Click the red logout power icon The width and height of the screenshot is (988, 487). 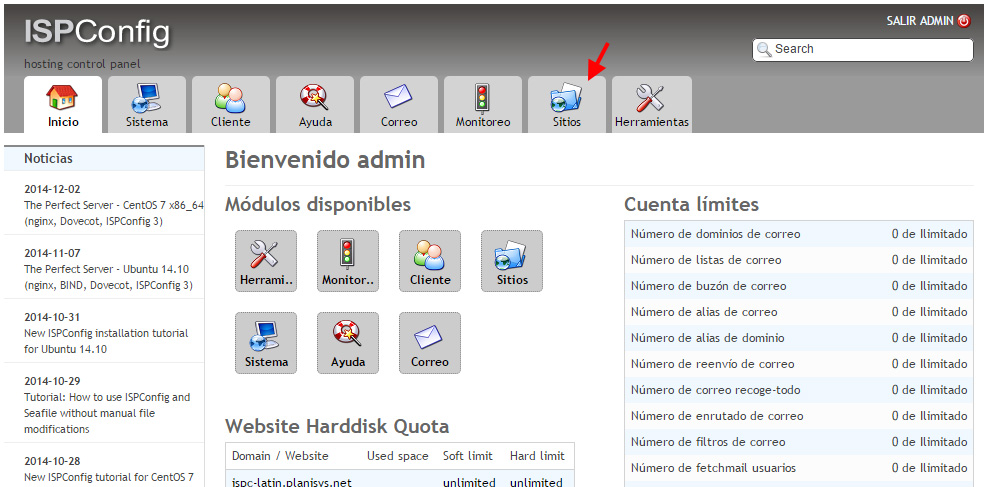click(x=964, y=21)
